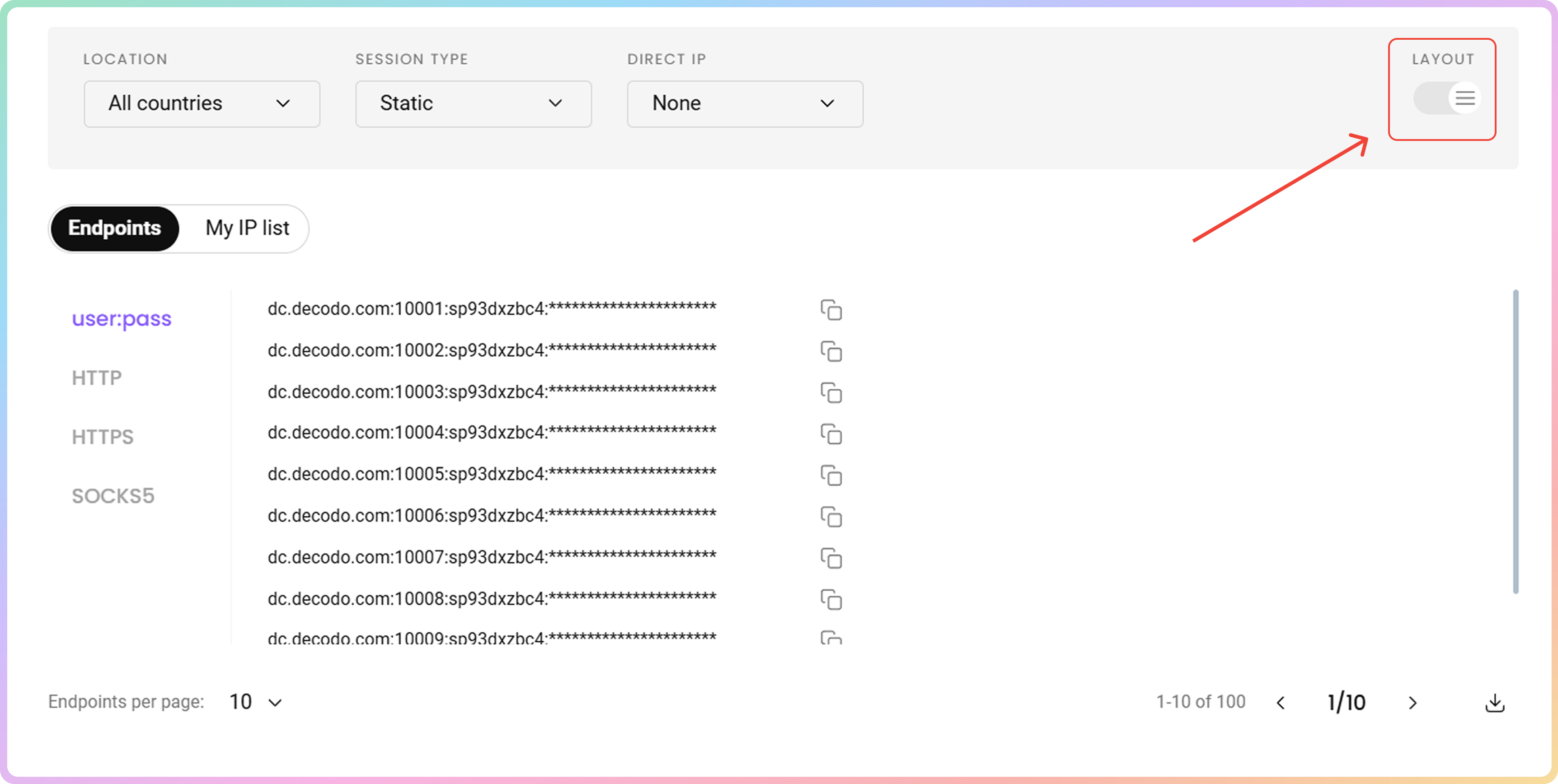Select the Endpoints tab
The image size is (1558, 784).
point(114,229)
